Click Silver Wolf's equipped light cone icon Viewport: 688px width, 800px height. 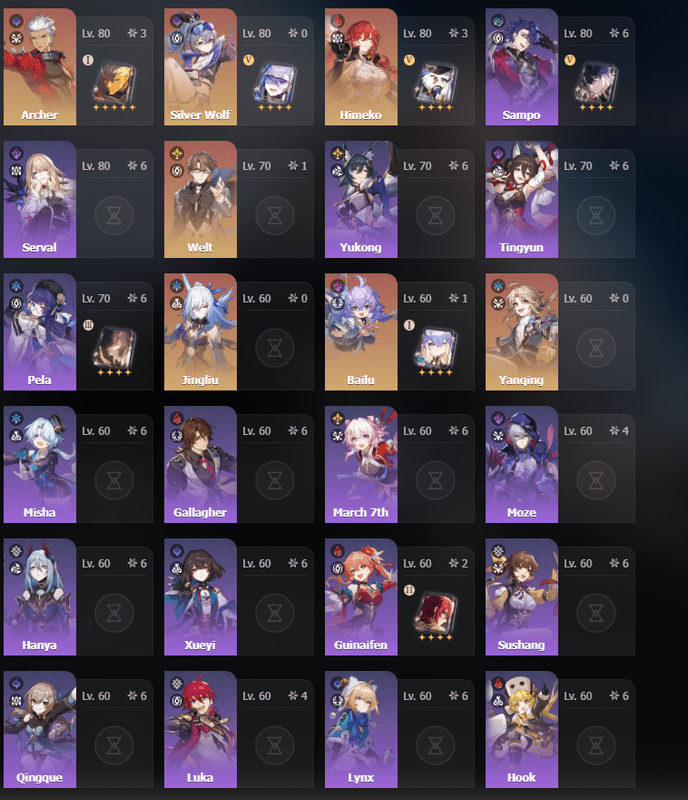point(275,83)
